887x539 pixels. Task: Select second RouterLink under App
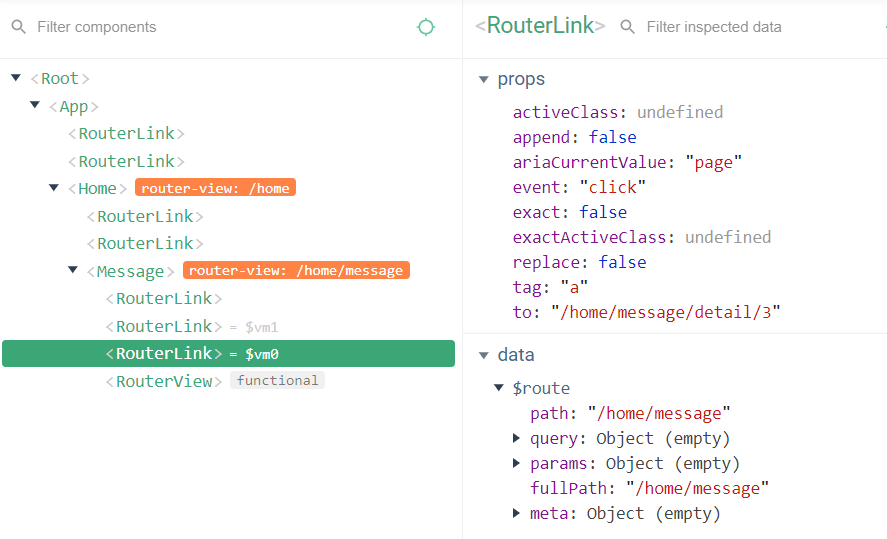click(x=126, y=161)
